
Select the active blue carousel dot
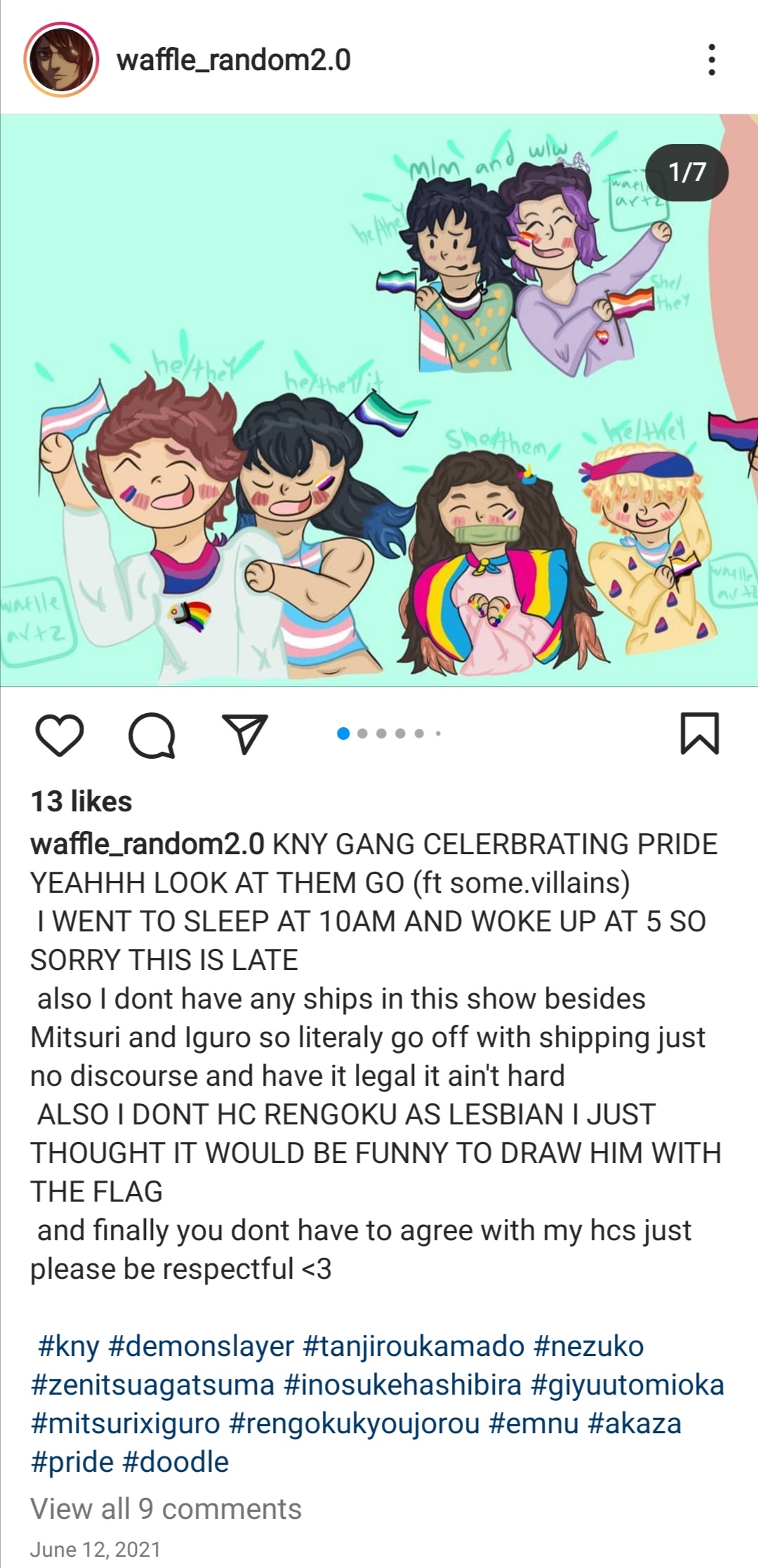[343, 733]
